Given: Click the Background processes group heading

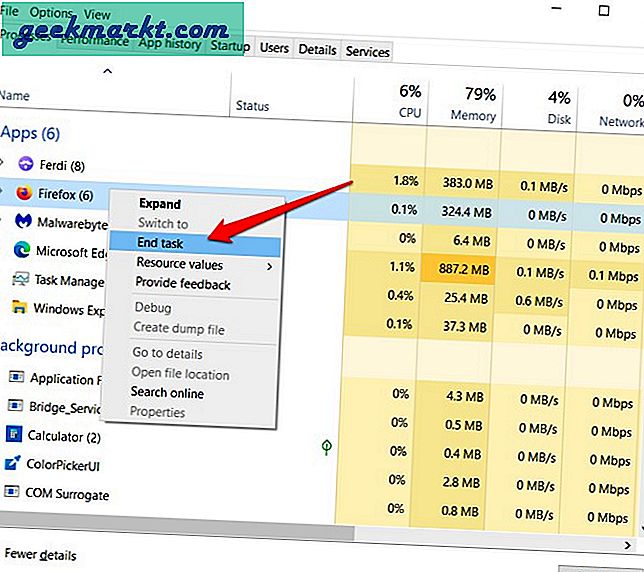Looking at the screenshot, I should point(52,347).
